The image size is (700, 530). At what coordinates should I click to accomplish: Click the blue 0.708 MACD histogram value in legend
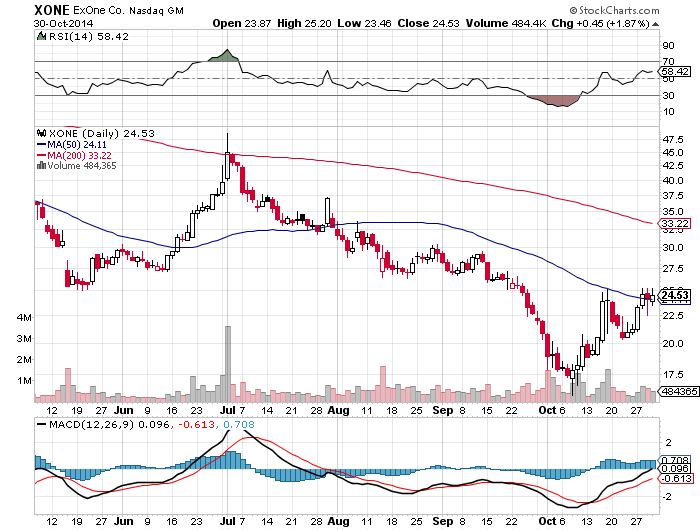pos(239,424)
